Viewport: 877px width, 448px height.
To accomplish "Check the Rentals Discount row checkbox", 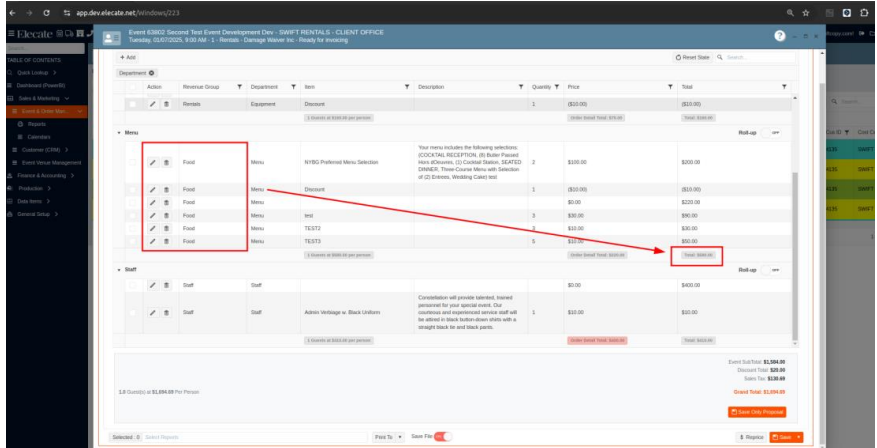I will (133, 104).
